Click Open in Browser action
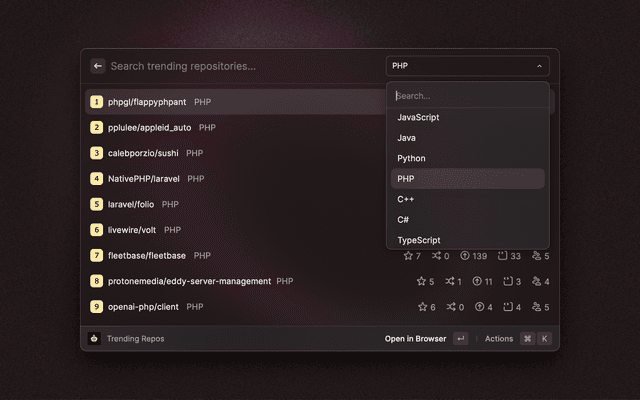This screenshot has width=640, height=400. [x=415, y=339]
